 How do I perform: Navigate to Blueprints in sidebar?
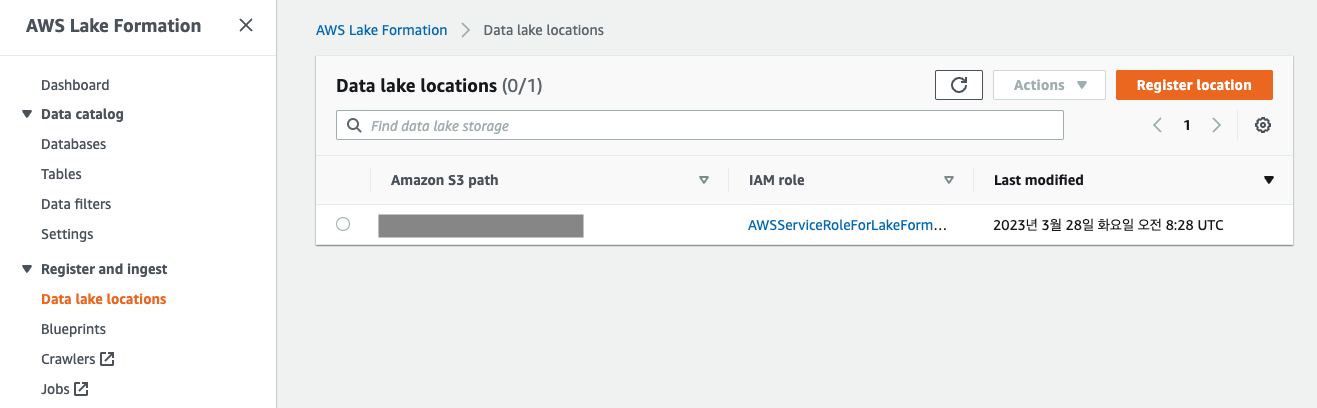(x=73, y=329)
